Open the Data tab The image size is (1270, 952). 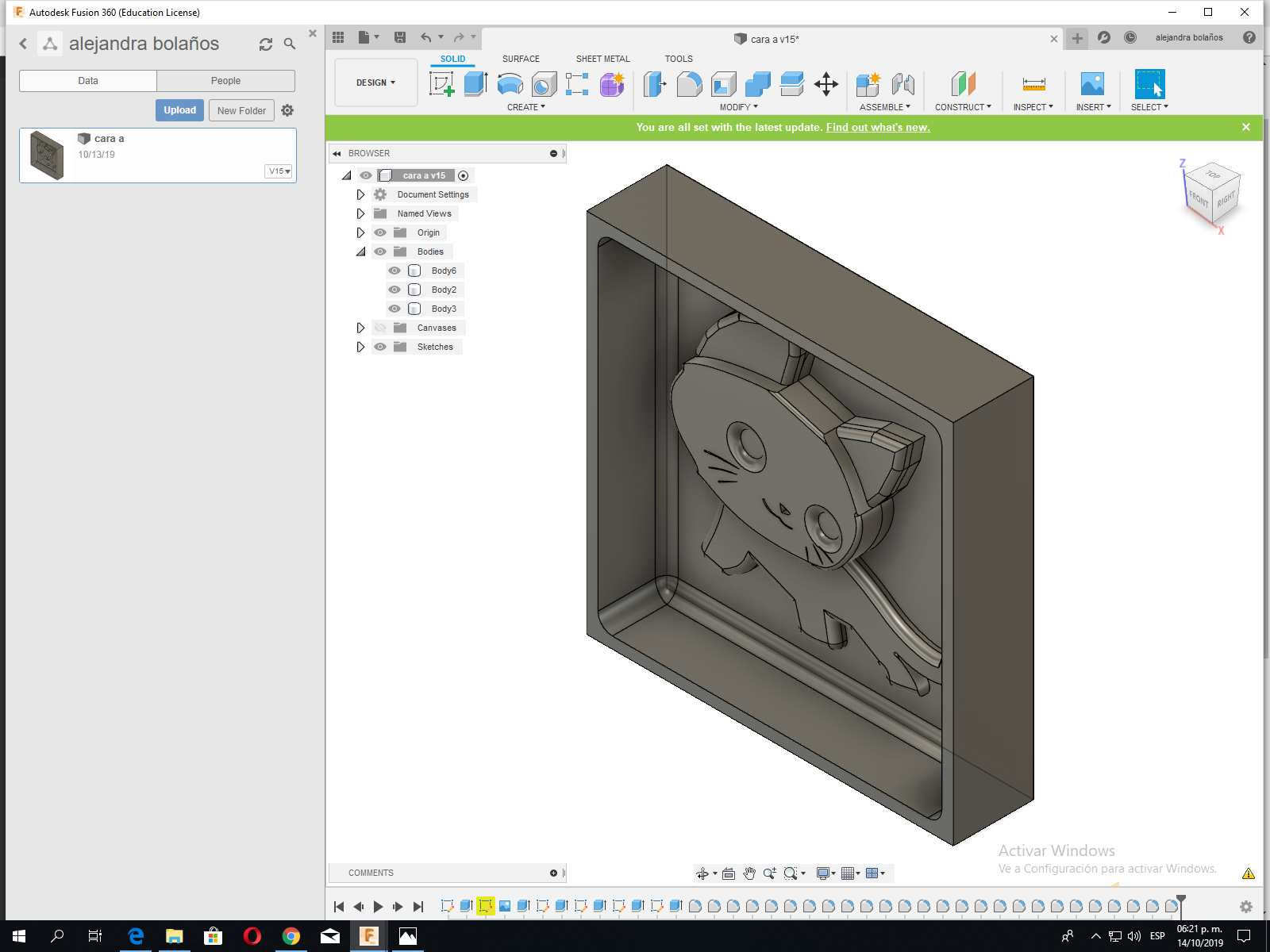point(88,81)
